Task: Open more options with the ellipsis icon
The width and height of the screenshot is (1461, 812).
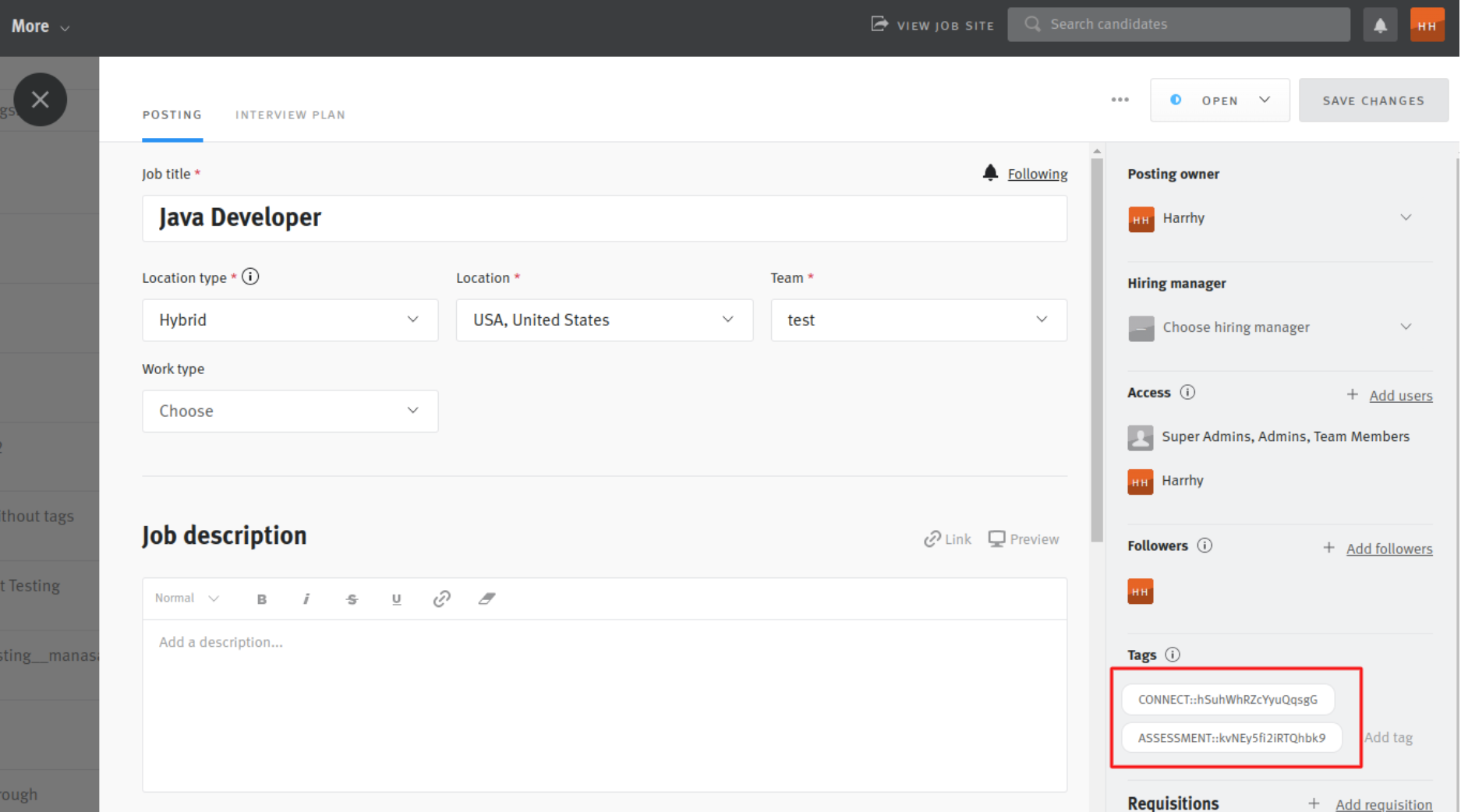Action: click(1120, 100)
